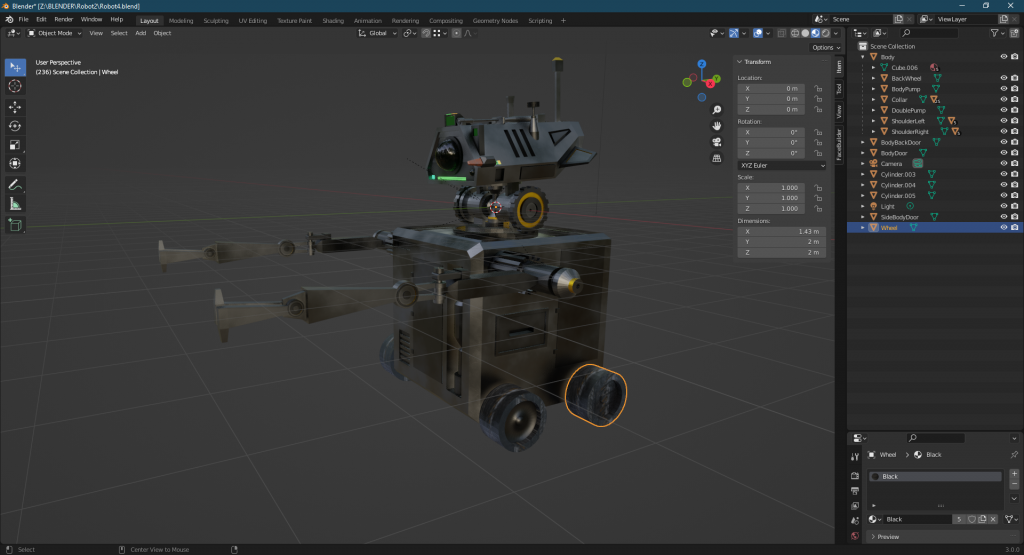Open the Tool properties tab icon
Image resolution: width=1024 pixels, height=555 pixels.
pos(855,456)
